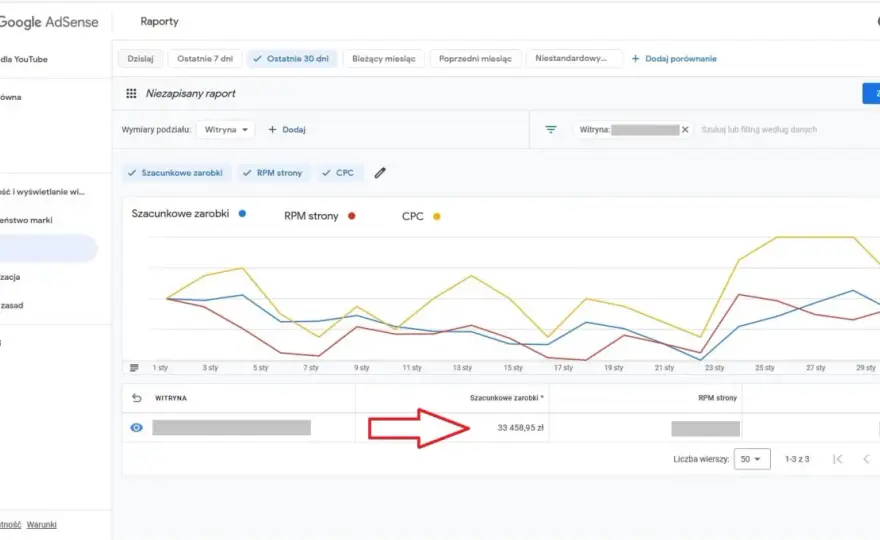The height and width of the screenshot is (540, 880).
Task: Select the Bieżący miesiąc range
Action: (x=384, y=58)
